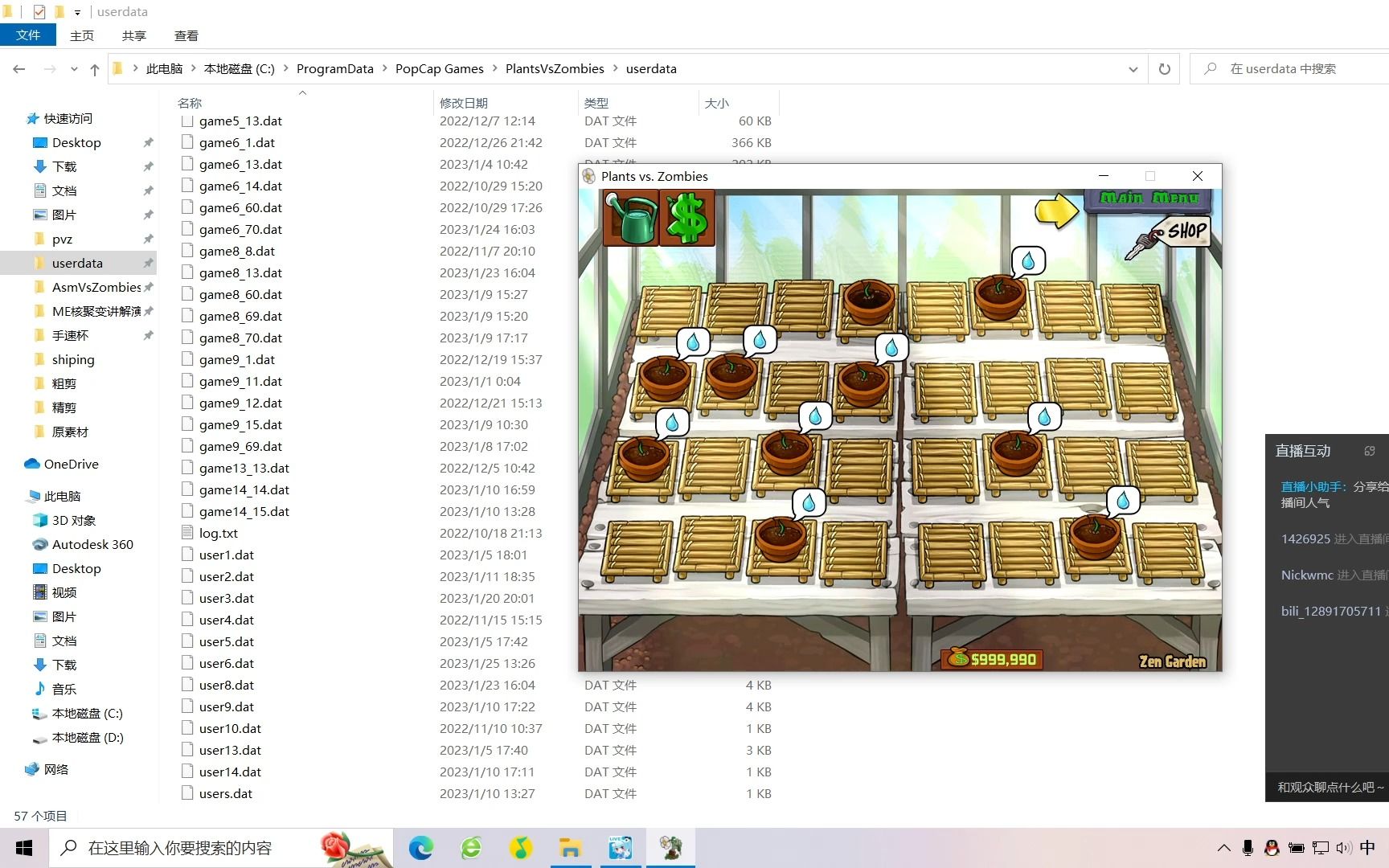1389x868 pixels.
Task: Open 快速访问 in navigation pane
Action: (x=68, y=118)
